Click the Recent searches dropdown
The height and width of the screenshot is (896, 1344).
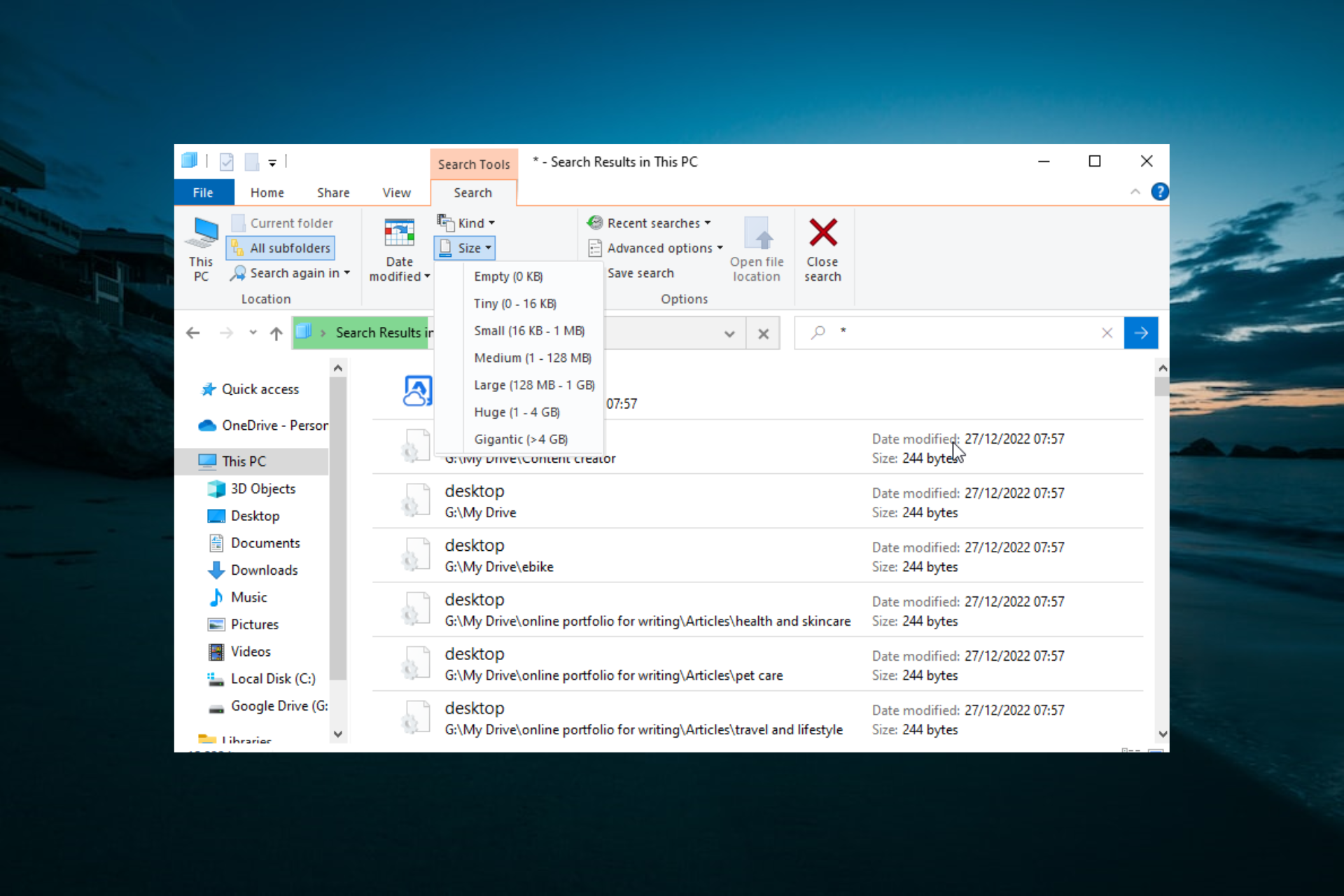[654, 222]
